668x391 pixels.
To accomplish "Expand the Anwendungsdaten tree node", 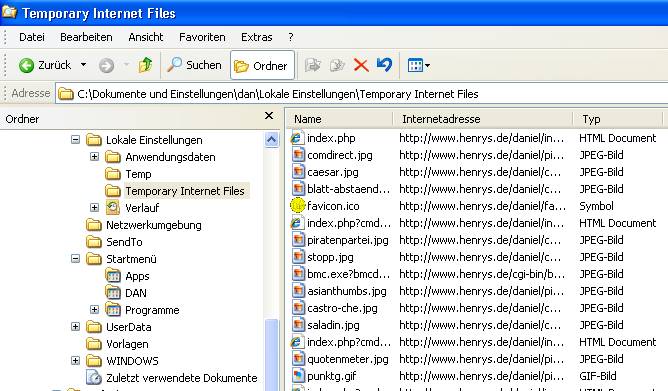I will (95, 156).
